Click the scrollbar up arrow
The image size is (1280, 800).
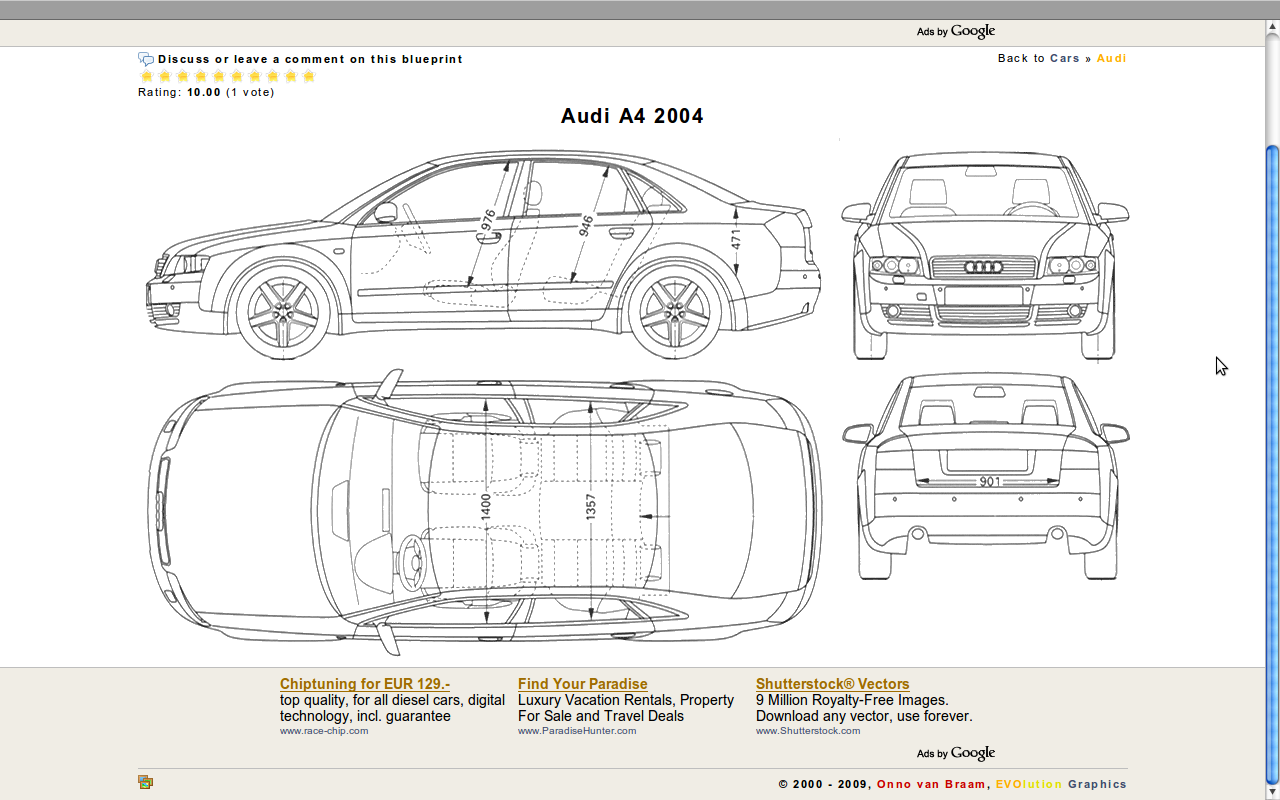[1272, 27]
